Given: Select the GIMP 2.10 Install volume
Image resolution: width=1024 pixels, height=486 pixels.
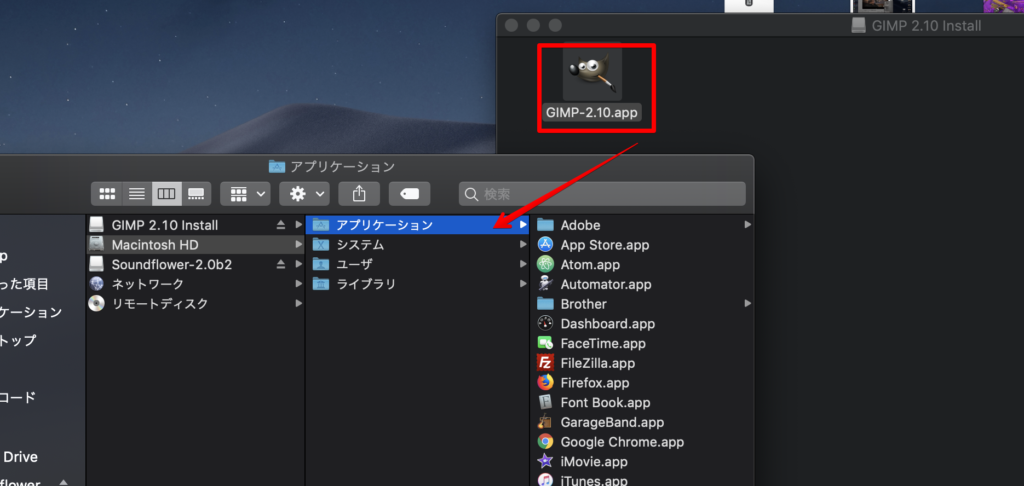Looking at the screenshot, I should (196, 225).
